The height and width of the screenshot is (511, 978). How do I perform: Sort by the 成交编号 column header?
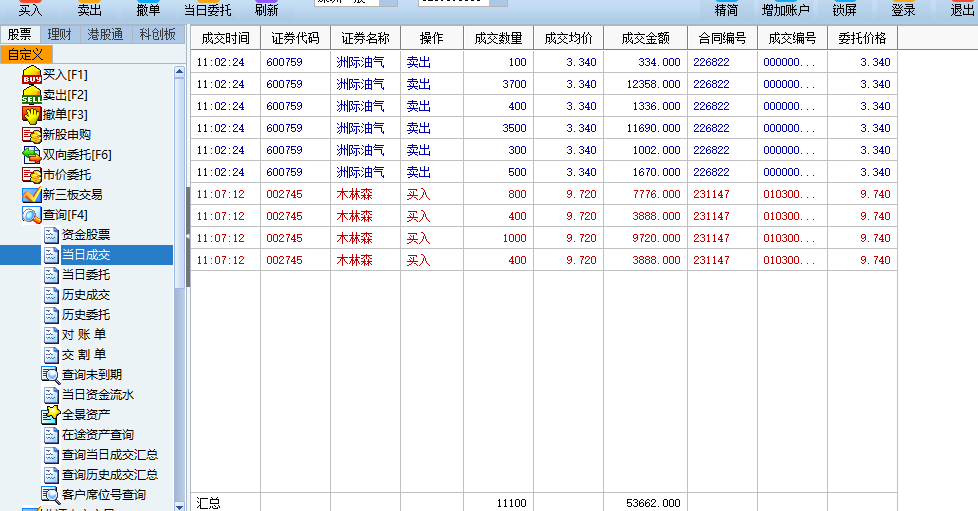[792, 38]
